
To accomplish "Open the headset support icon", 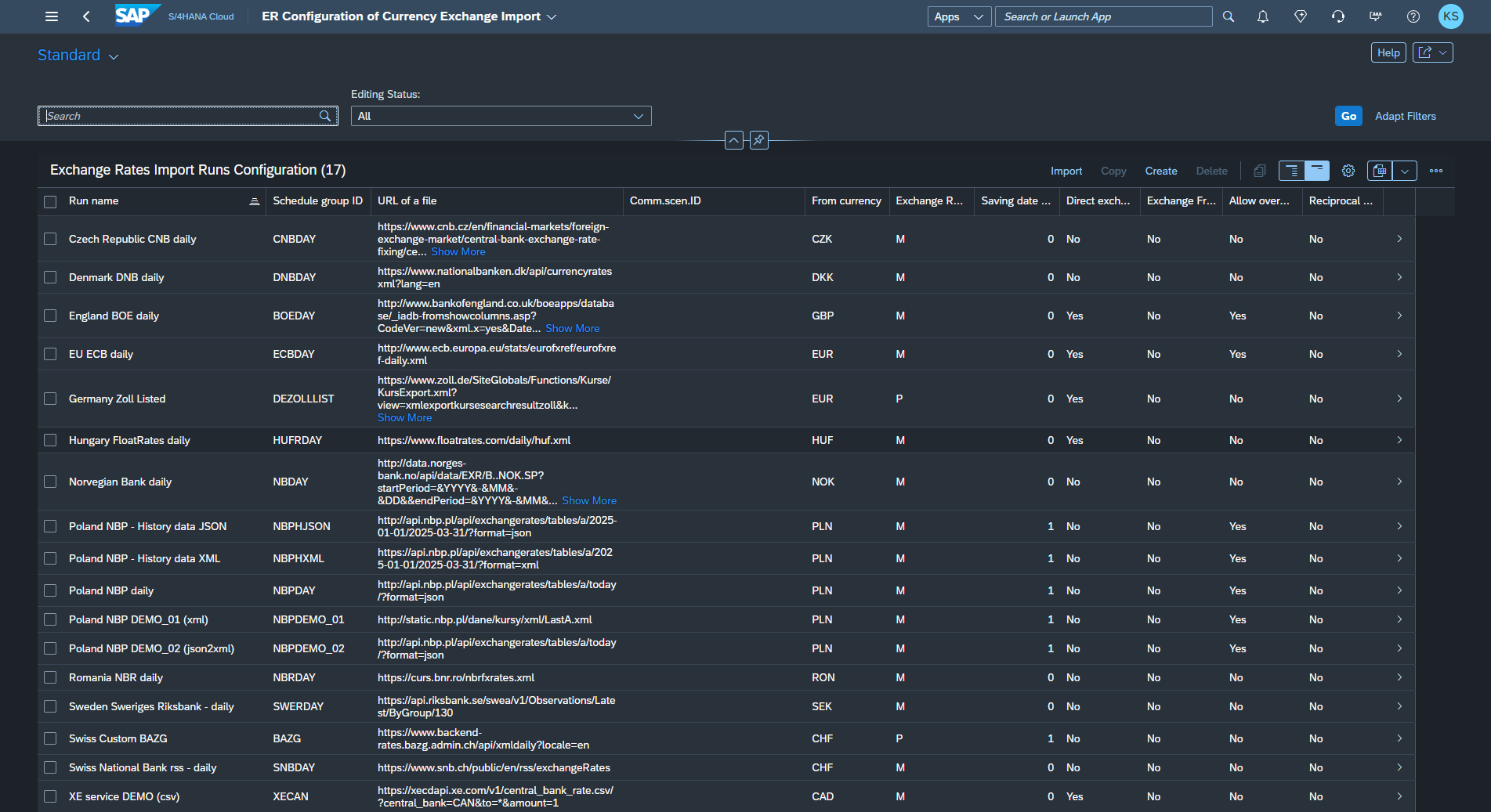I will tap(1337, 16).
